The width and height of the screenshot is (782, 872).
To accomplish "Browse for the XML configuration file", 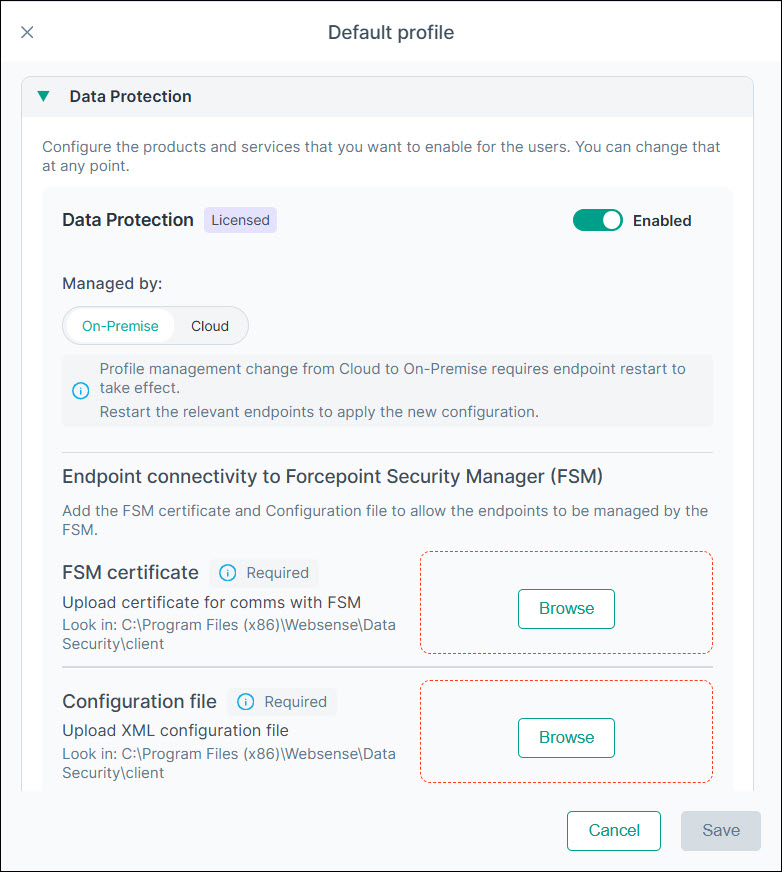I will pos(566,737).
